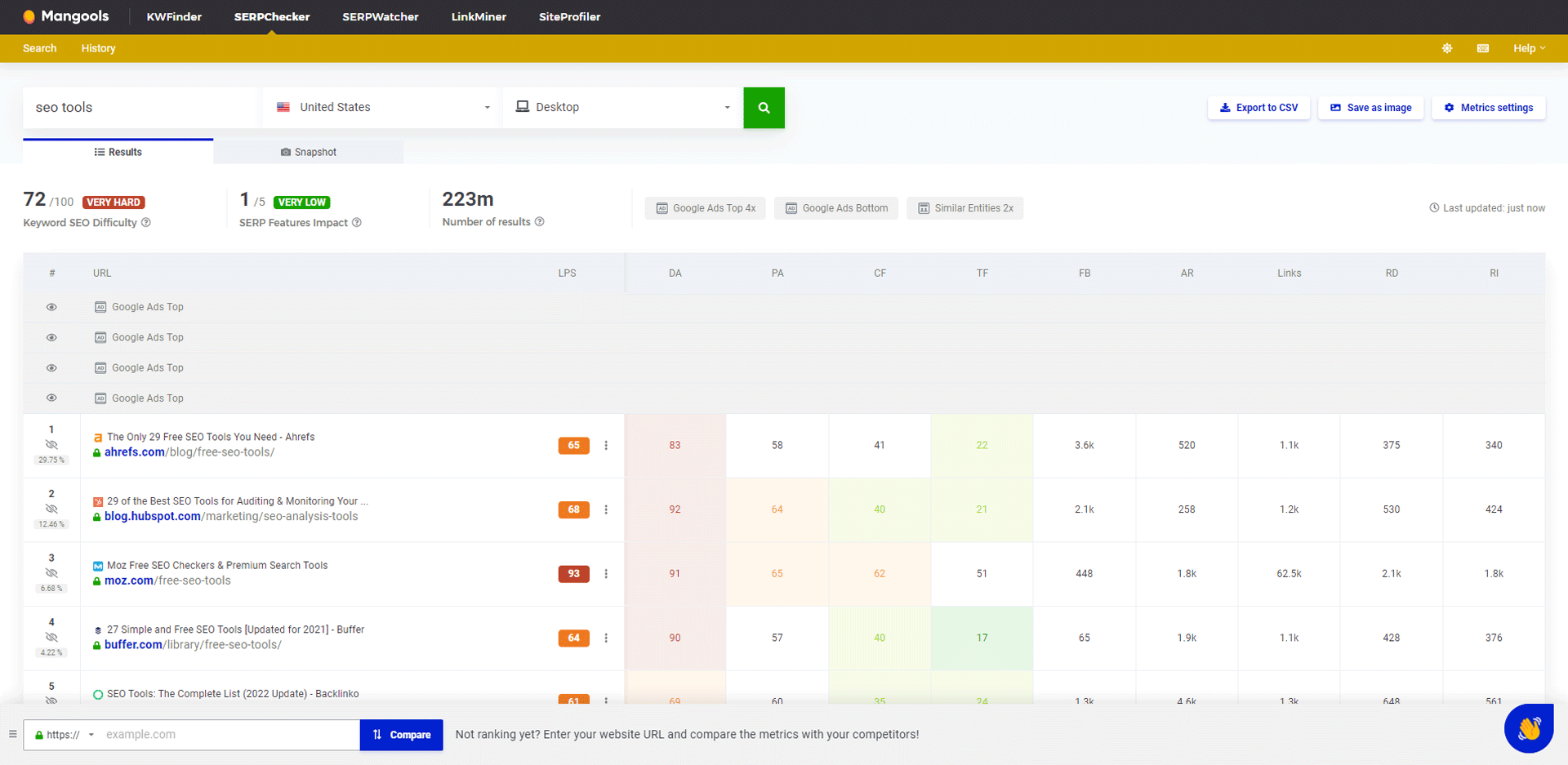
Task: Open more options for ahrefs.com row
Action: pyautogui.click(x=606, y=446)
